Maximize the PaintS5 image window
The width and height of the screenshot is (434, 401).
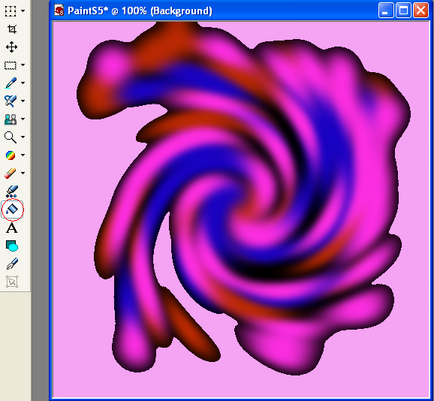[x=403, y=11]
